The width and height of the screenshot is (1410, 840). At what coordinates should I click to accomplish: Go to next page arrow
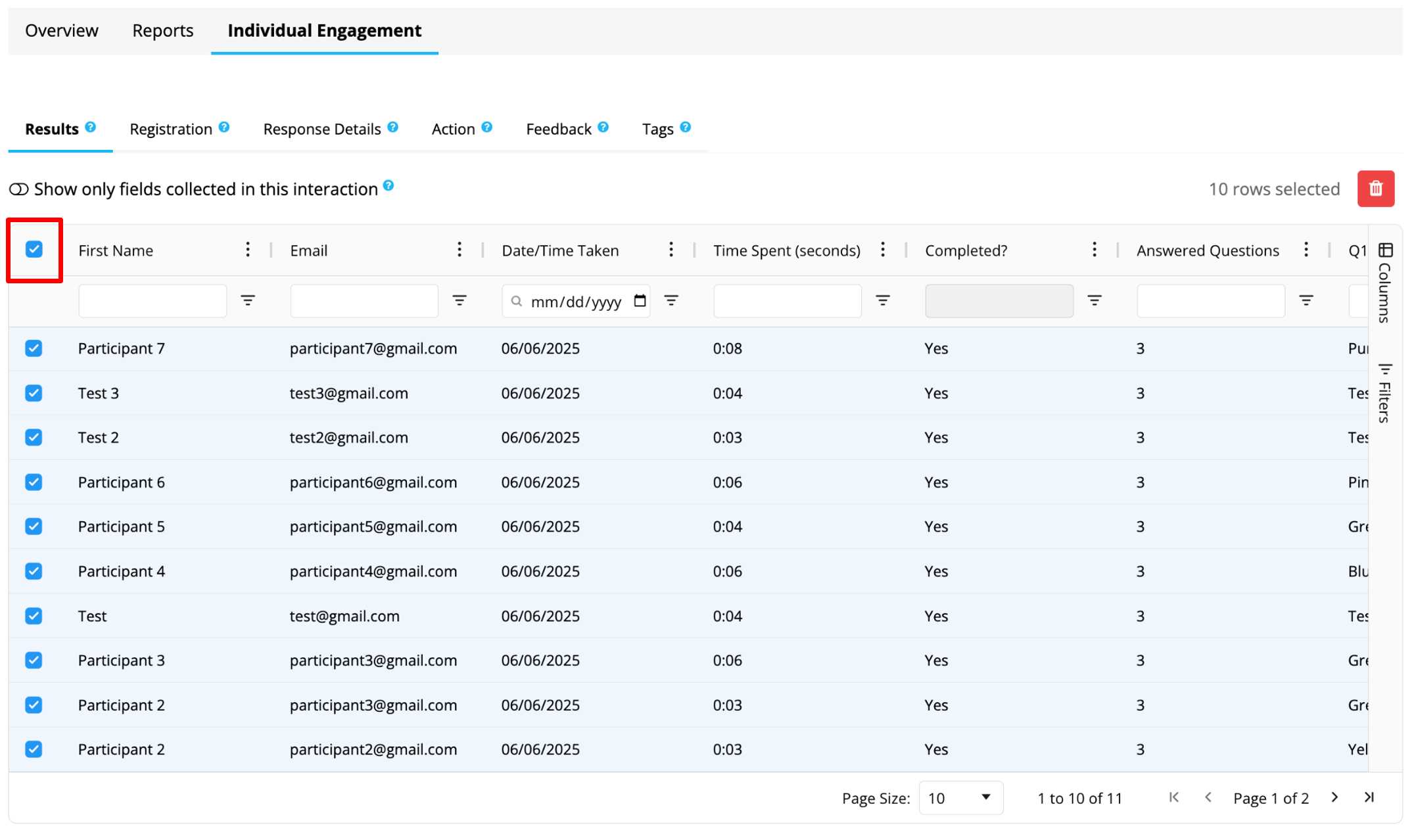tap(1334, 797)
